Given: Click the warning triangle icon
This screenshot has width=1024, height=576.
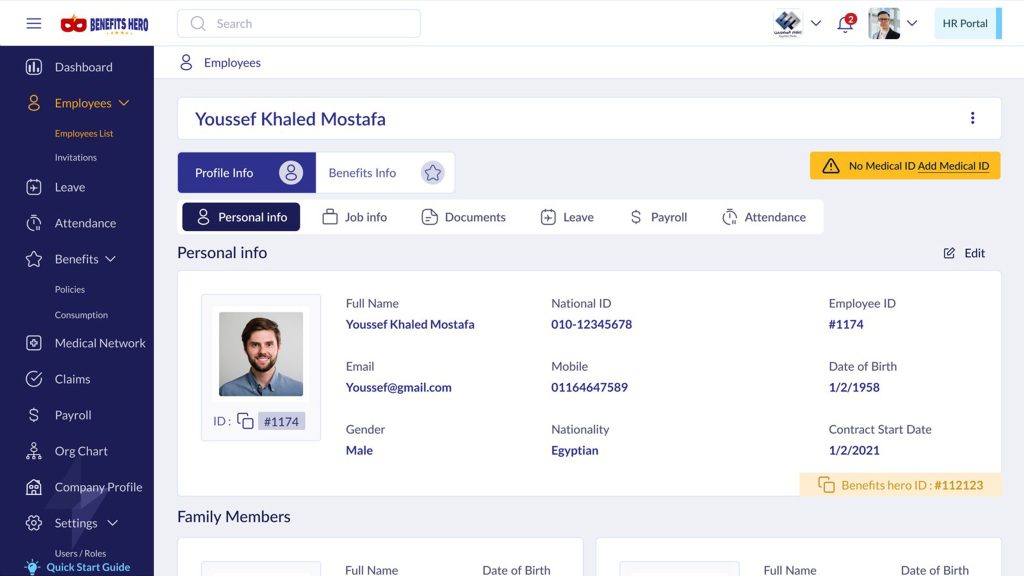Looking at the screenshot, I should [x=831, y=166].
